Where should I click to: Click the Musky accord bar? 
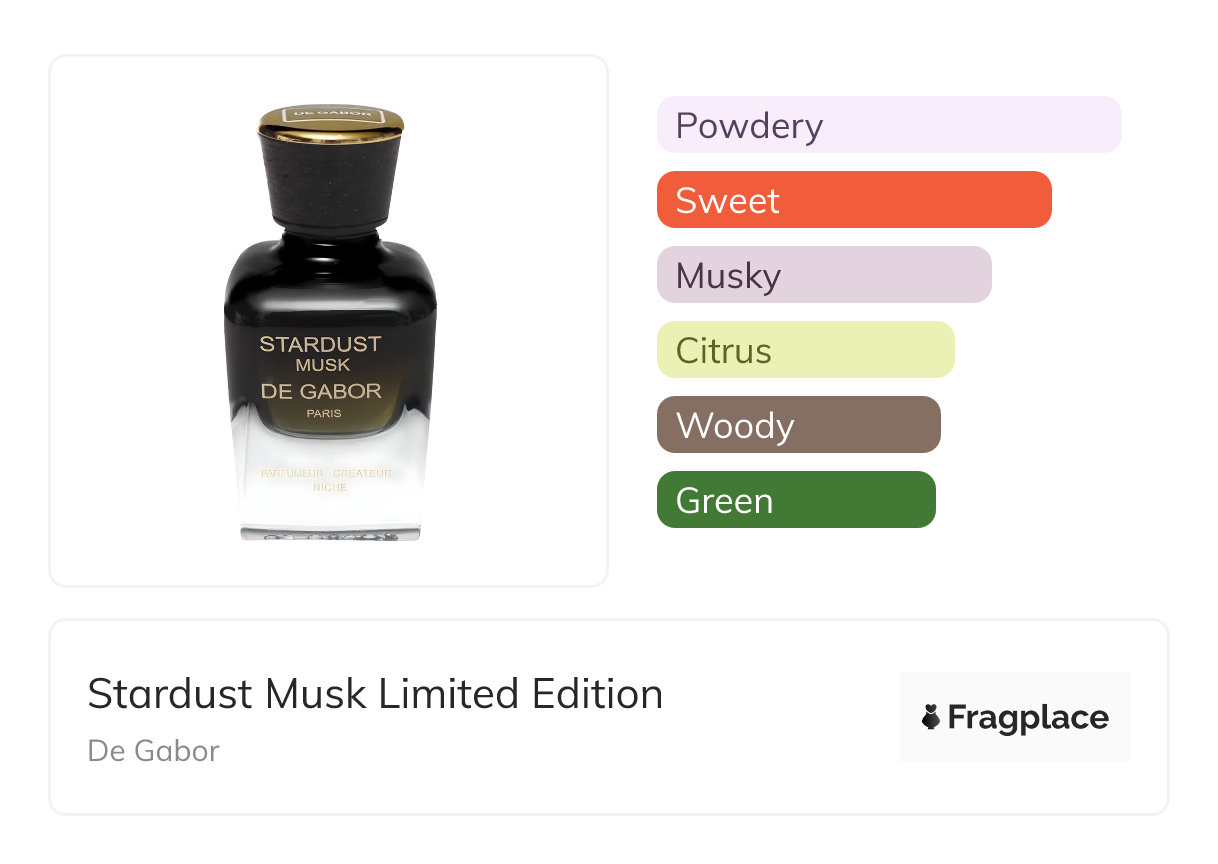824,275
